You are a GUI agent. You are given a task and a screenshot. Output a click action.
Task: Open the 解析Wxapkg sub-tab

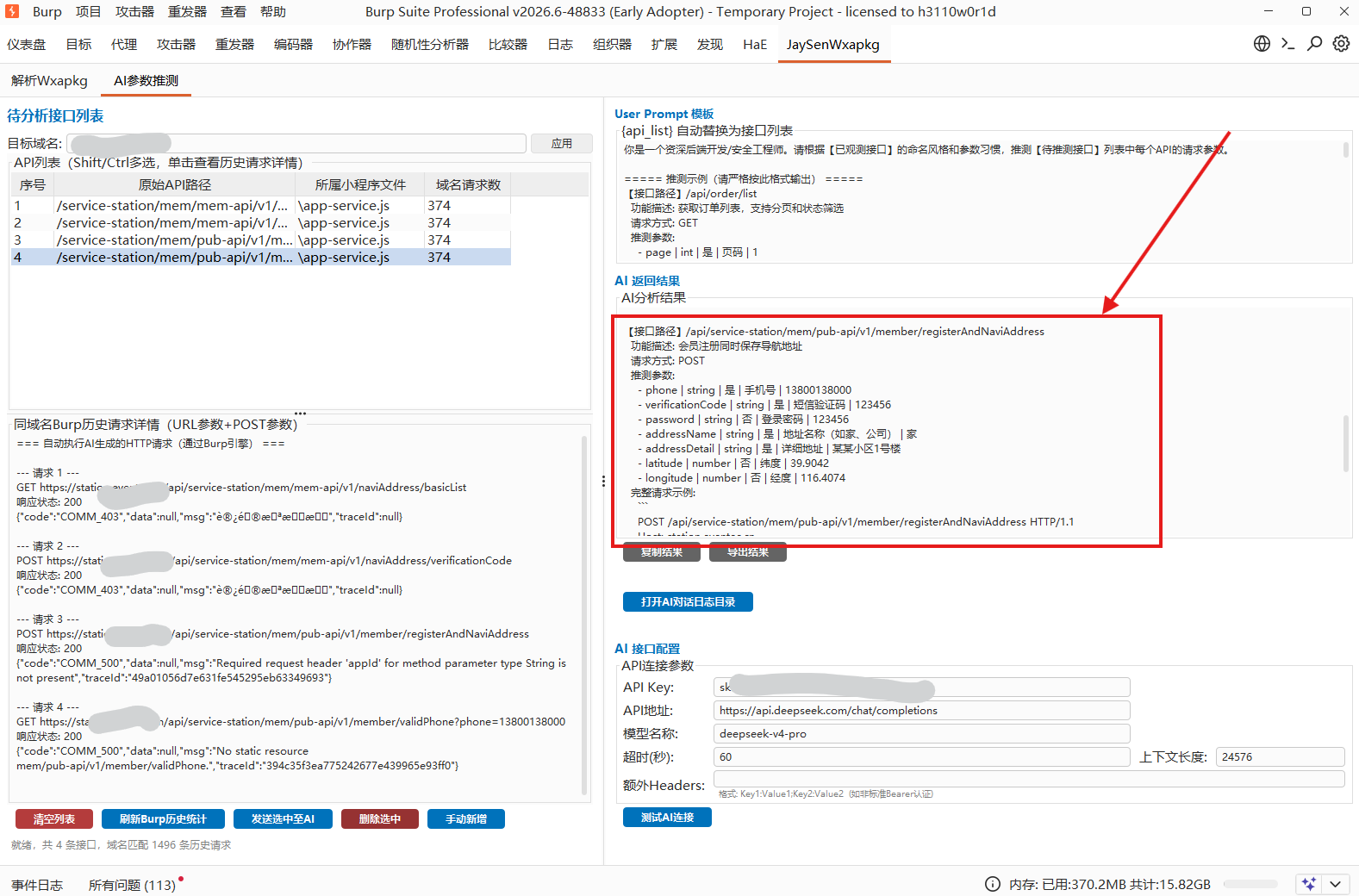(49, 81)
